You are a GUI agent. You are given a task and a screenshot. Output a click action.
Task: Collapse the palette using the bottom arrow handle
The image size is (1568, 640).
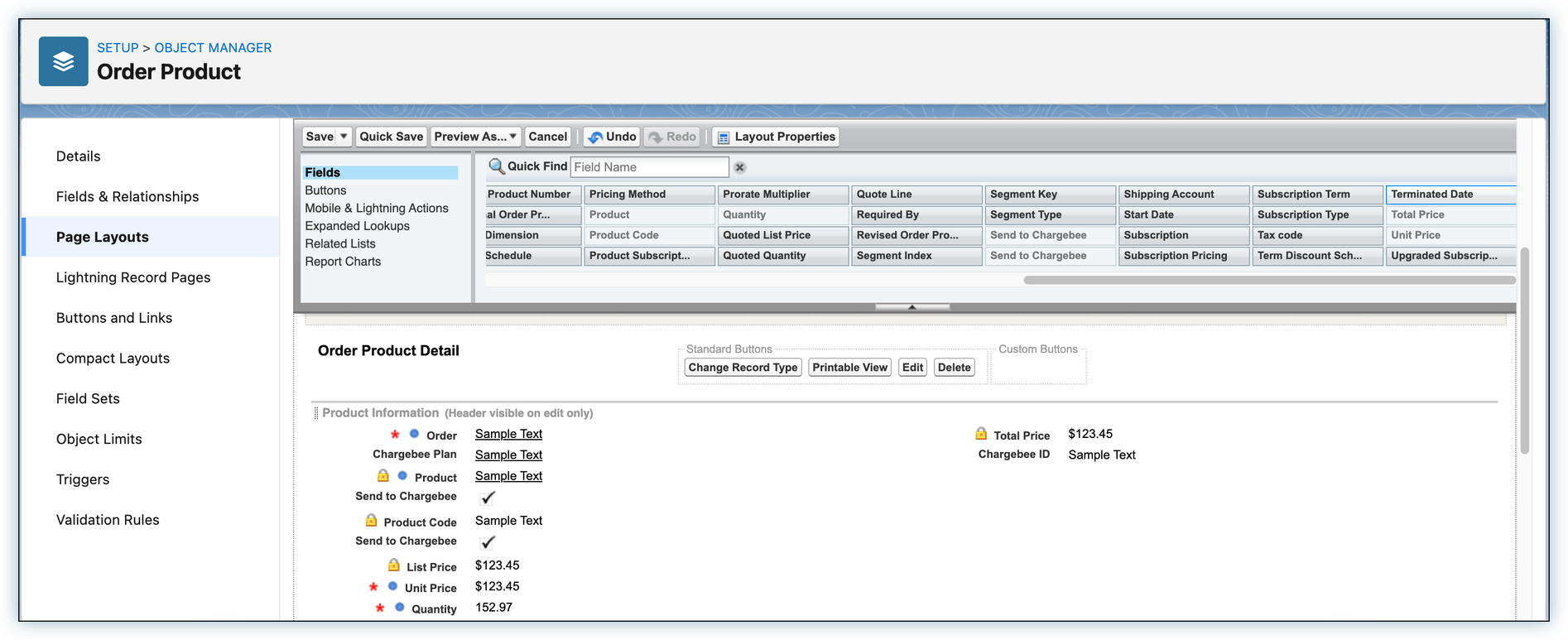click(x=911, y=307)
